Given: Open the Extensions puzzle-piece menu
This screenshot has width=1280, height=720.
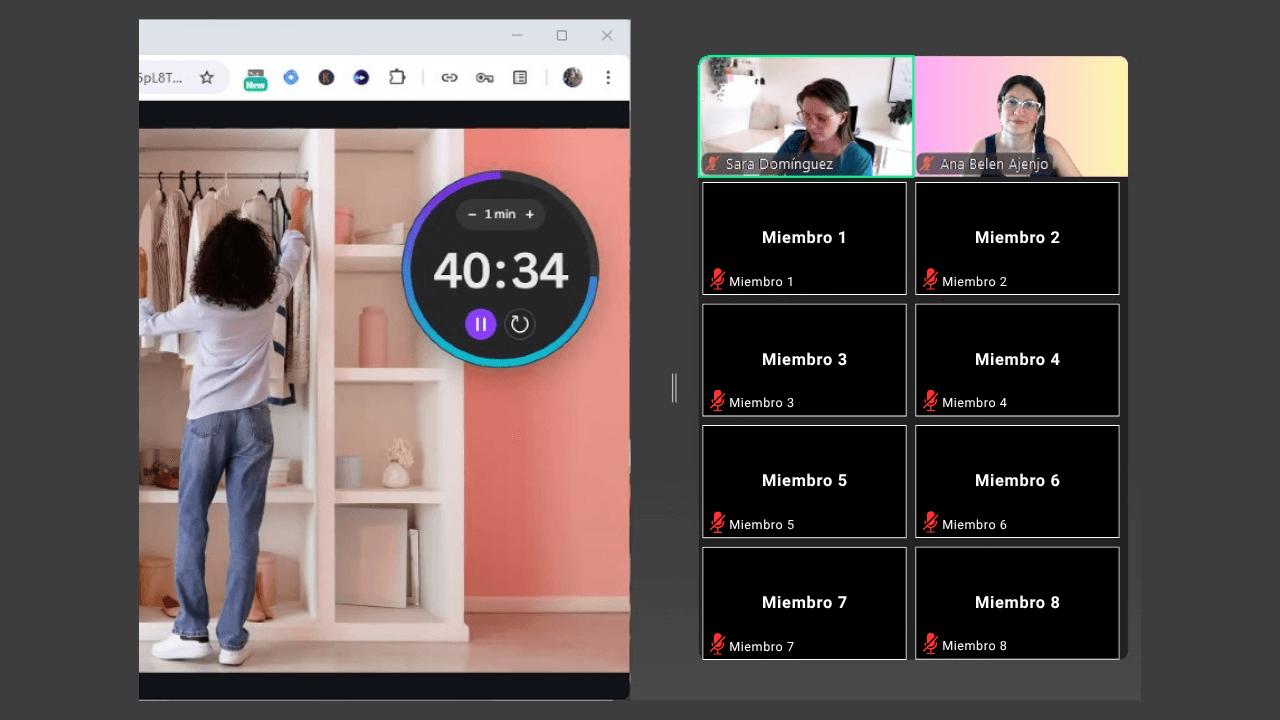Looking at the screenshot, I should [x=397, y=77].
